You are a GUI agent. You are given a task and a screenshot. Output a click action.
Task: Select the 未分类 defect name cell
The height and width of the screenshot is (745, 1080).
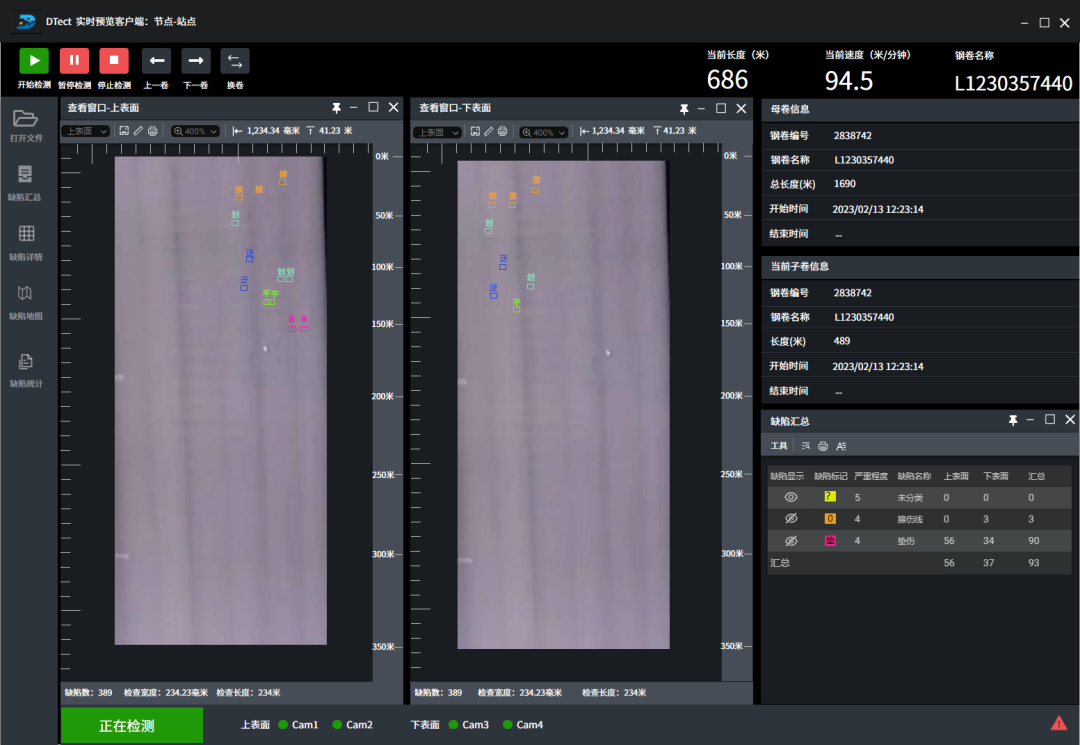(910, 497)
